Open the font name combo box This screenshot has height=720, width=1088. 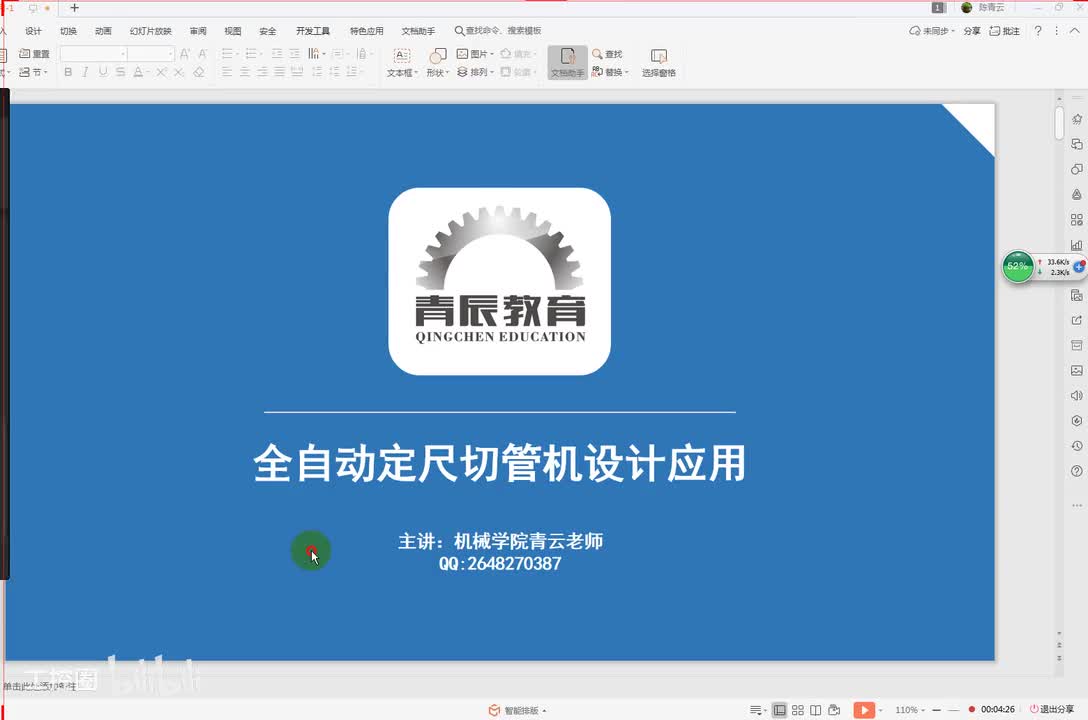tap(93, 53)
